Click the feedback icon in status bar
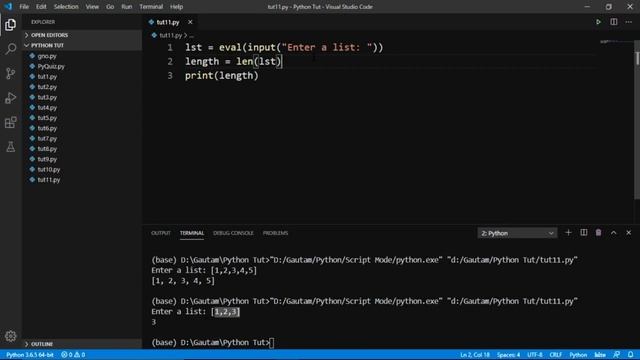The image size is (640, 360). (x=616, y=355)
